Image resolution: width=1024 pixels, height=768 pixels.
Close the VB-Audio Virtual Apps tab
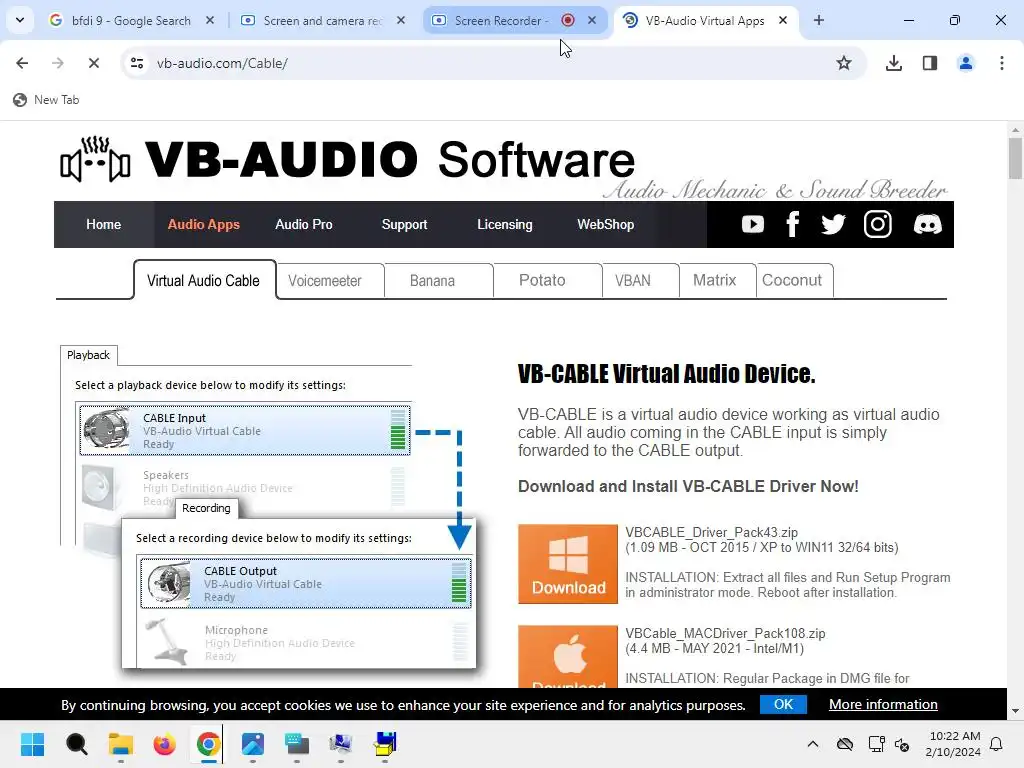tap(782, 20)
